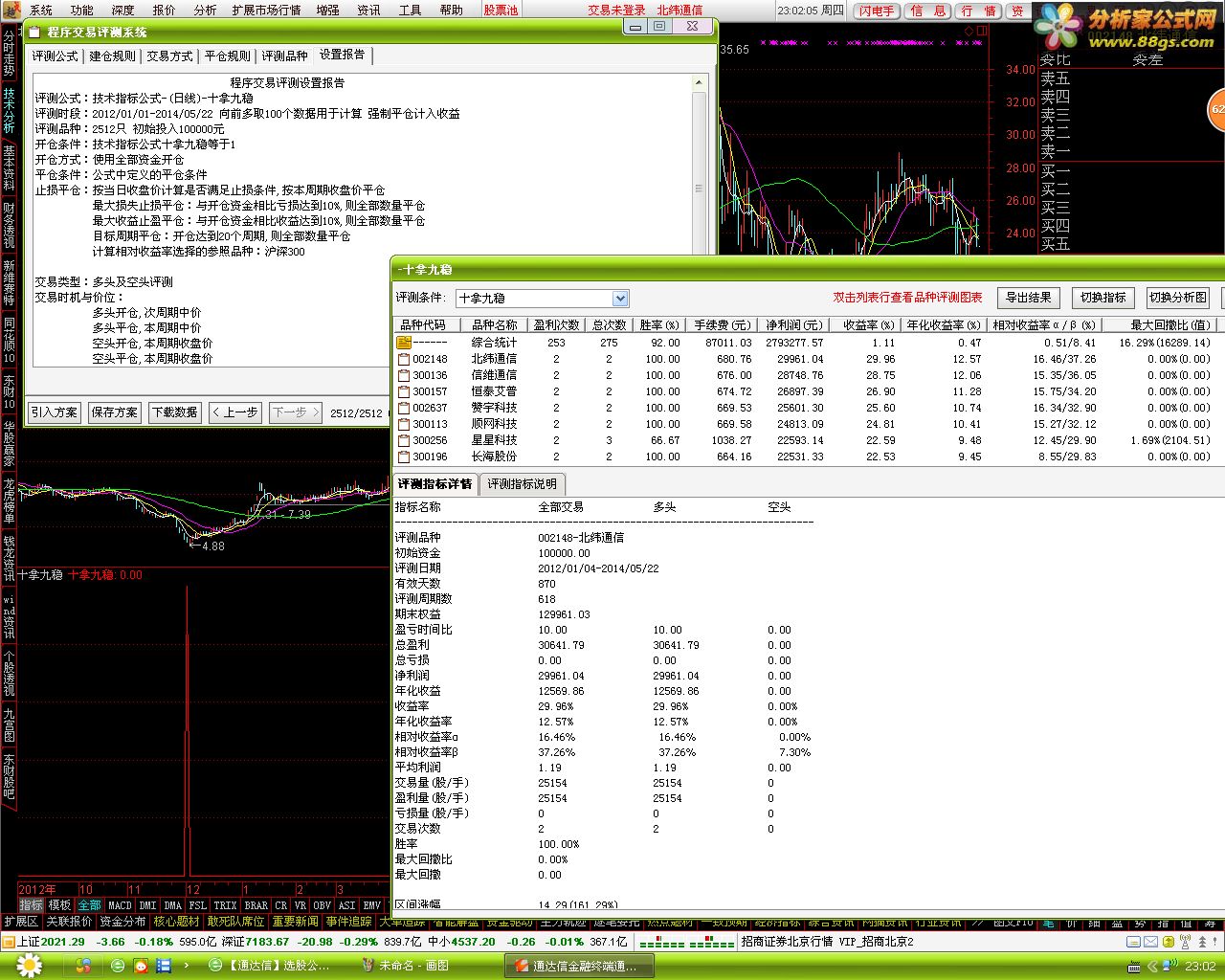The width and height of the screenshot is (1225, 980).
Task: Click the 招商证券北京行情 status text
Action: tap(786, 941)
